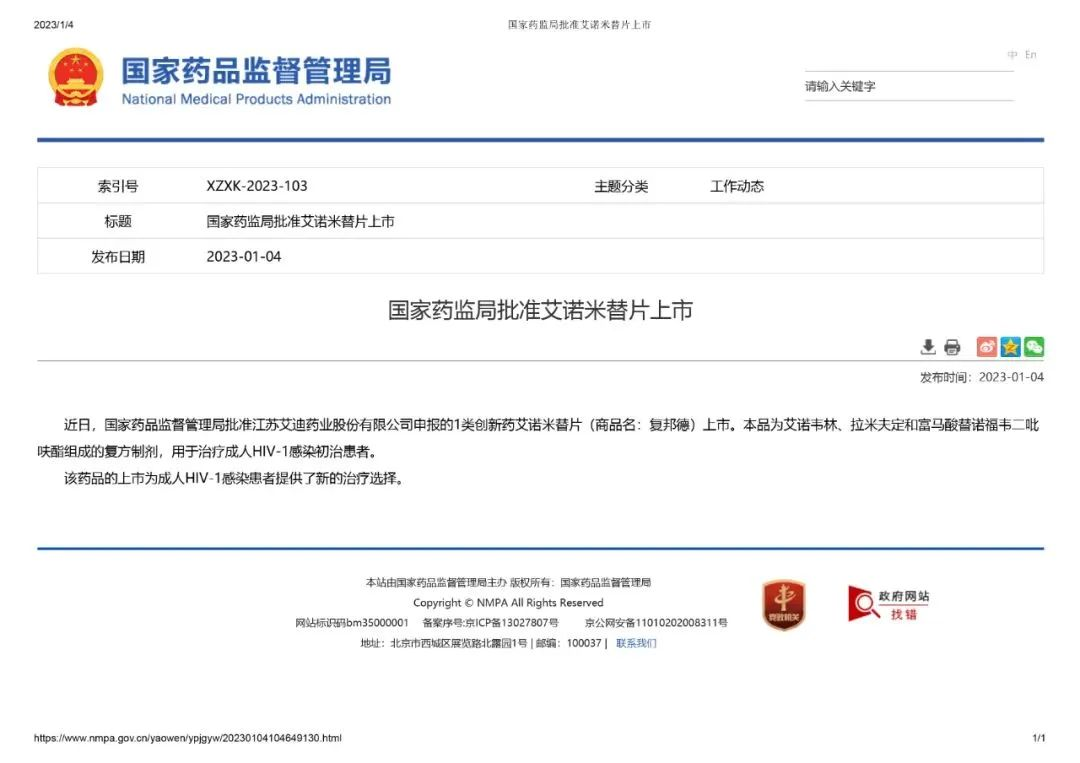Click the national emblem logo in header
Image resolution: width=1080 pixels, height=763 pixels.
(x=76, y=77)
